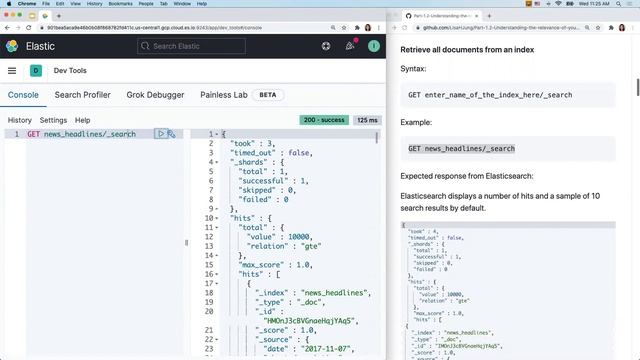The width and height of the screenshot is (640, 360).
Task: Open a new tab in Elastic window
Action: pos(59,16)
